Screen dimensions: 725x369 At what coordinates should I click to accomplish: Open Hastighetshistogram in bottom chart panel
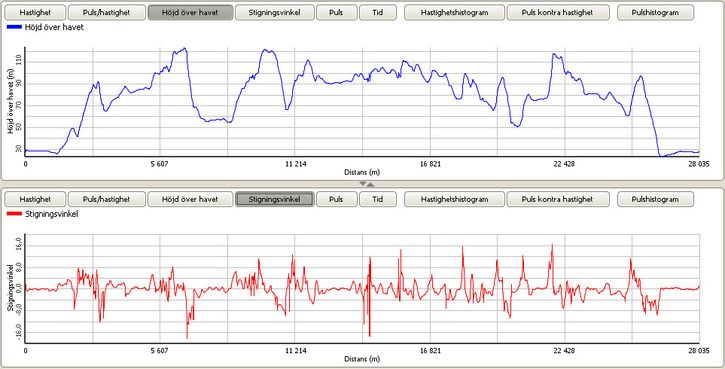[454, 199]
